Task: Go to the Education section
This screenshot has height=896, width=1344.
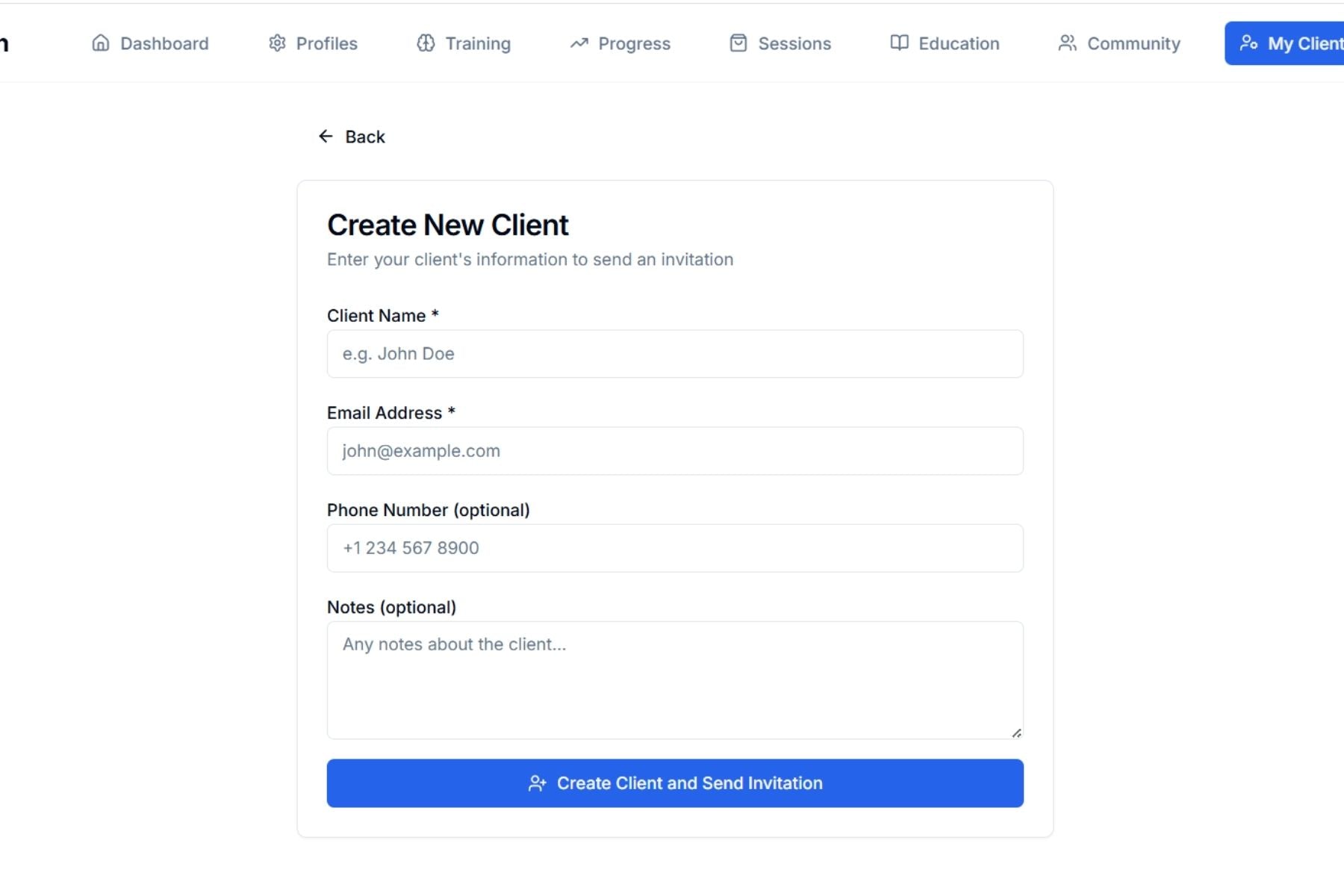Action: click(x=958, y=43)
